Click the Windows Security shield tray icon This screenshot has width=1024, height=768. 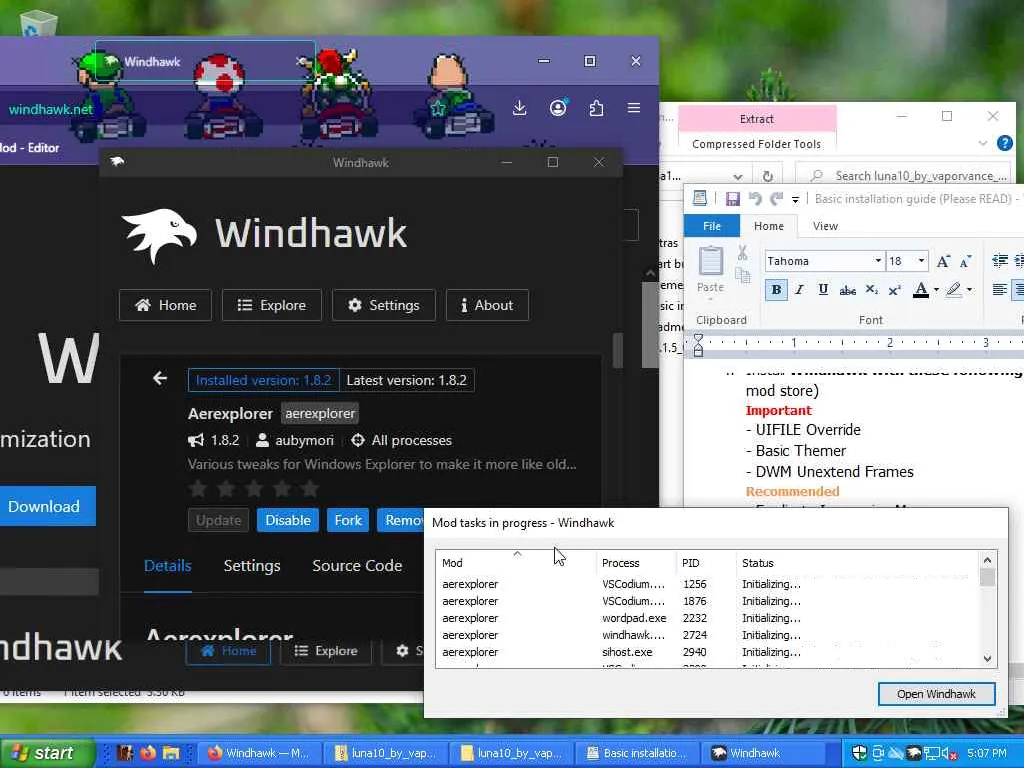point(859,753)
